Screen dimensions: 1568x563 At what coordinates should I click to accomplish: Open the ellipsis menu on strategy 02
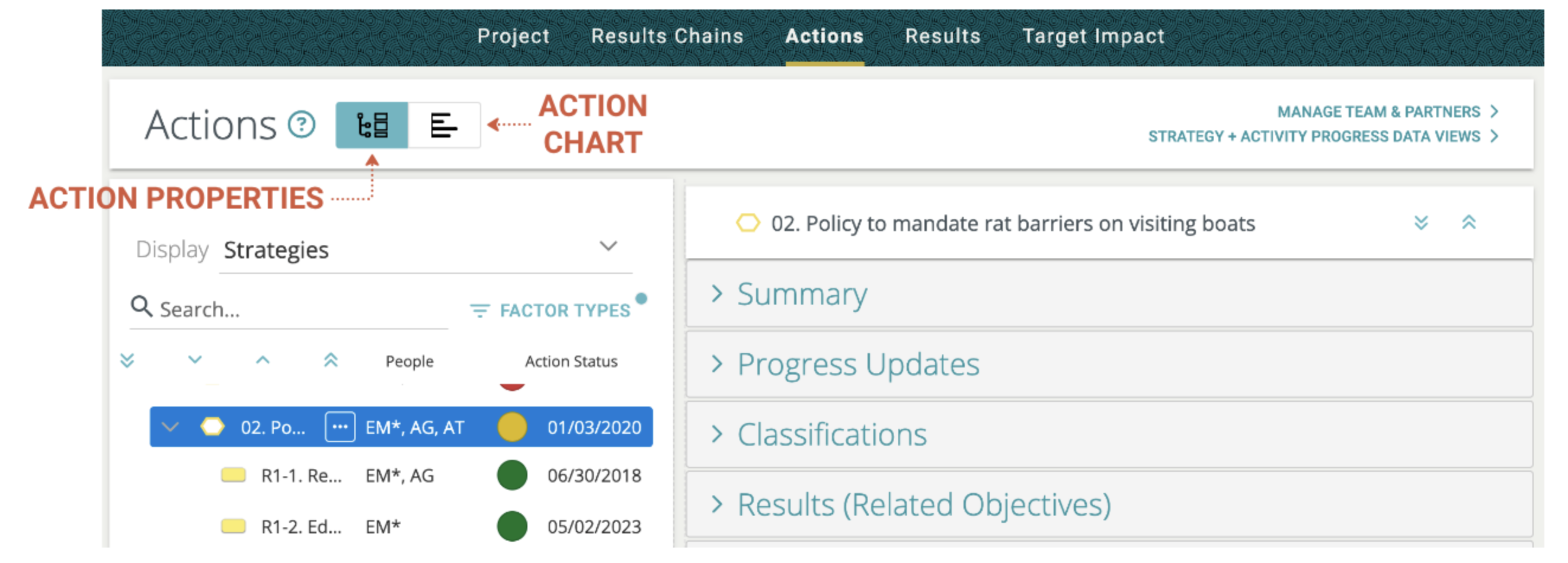[x=340, y=427]
